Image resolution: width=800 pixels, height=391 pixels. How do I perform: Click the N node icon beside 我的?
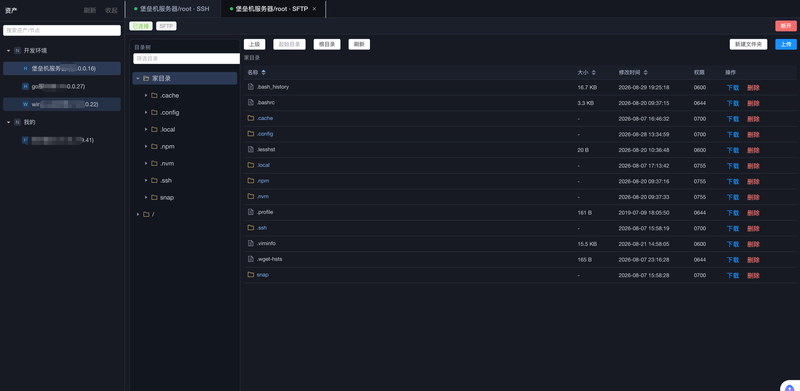[x=17, y=122]
